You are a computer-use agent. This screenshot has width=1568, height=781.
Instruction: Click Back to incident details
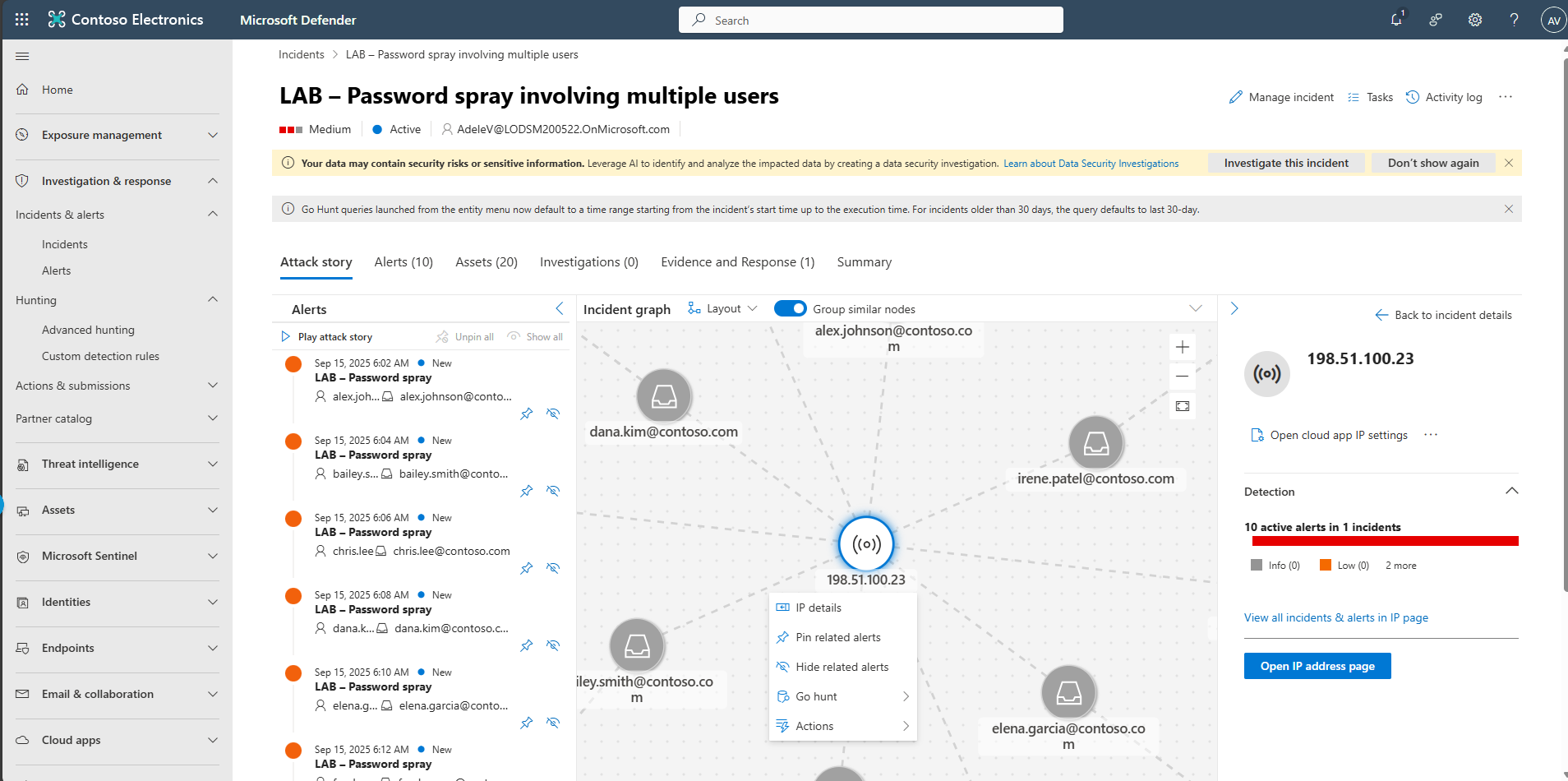tap(1443, 315)
